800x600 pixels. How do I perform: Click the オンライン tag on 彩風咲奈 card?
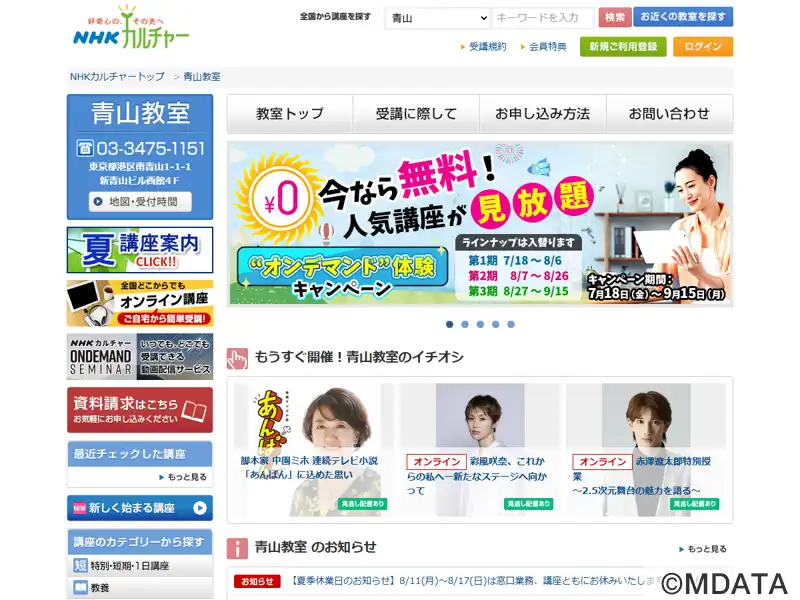tap(436, 462)
